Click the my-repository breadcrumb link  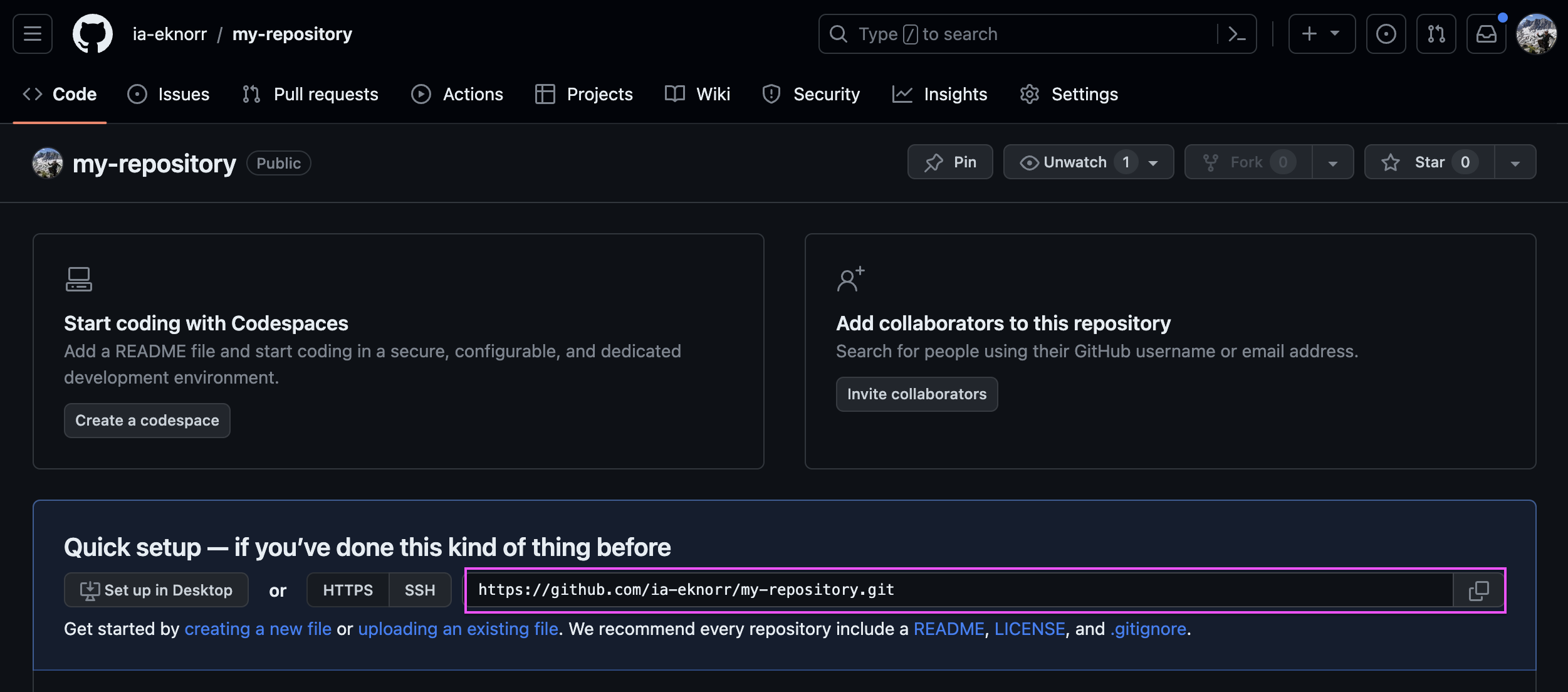click(292, 34)
